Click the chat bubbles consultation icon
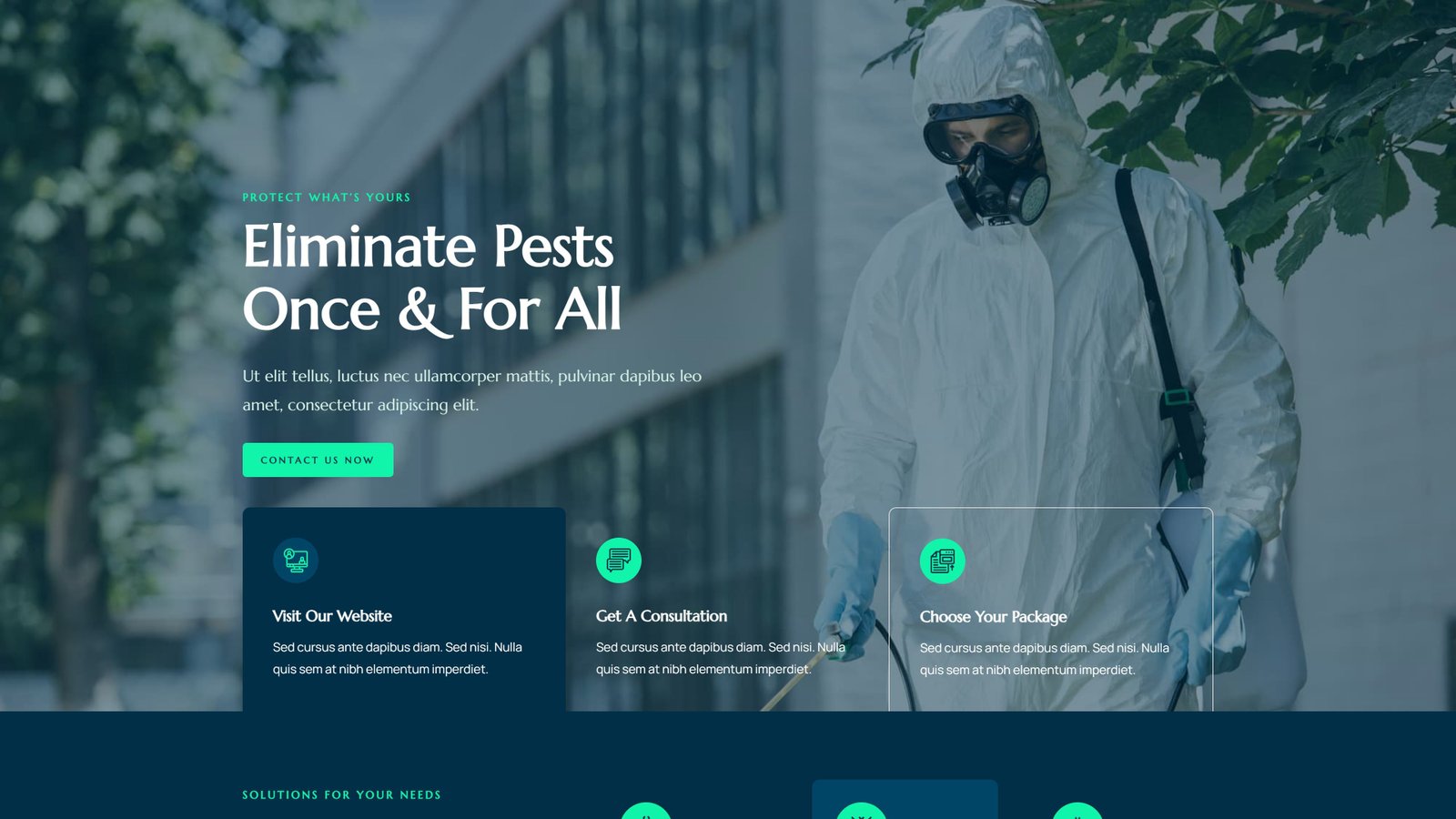 coord(619,561)
